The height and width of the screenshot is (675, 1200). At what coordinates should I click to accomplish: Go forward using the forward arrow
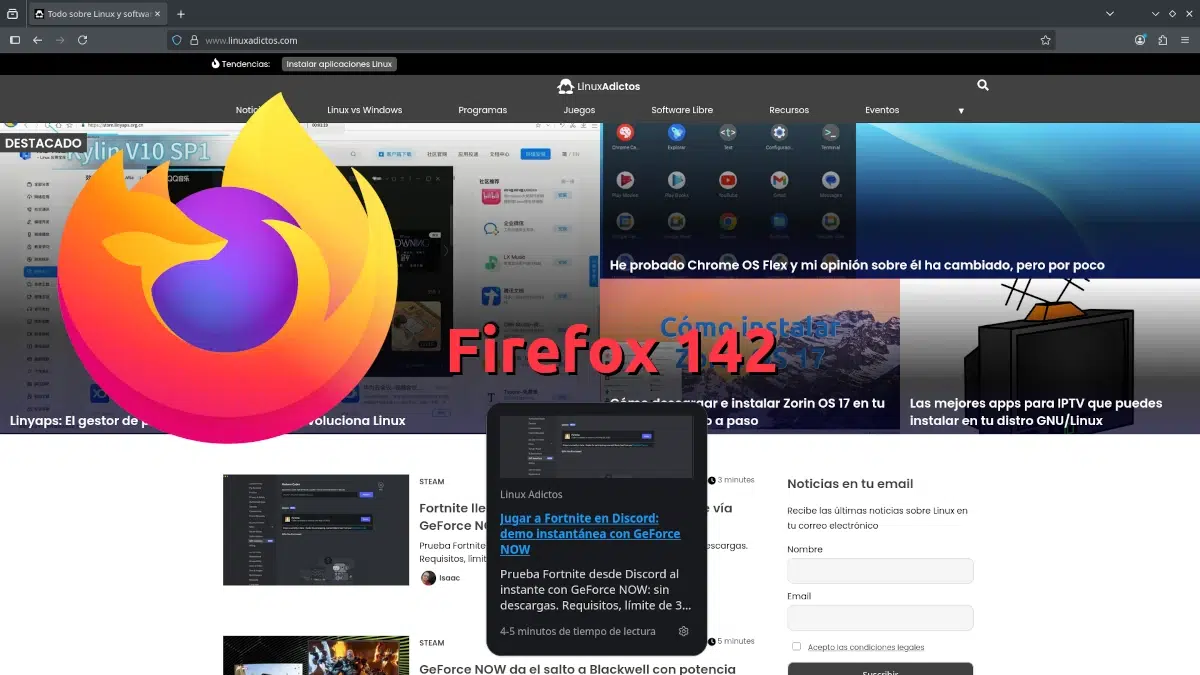[x=60, y=40]
